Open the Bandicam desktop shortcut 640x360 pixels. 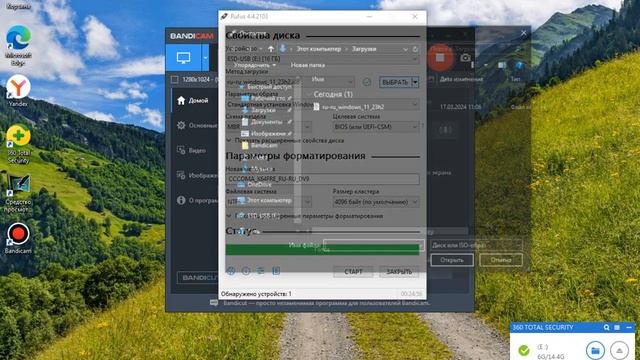tap(18, 238)
